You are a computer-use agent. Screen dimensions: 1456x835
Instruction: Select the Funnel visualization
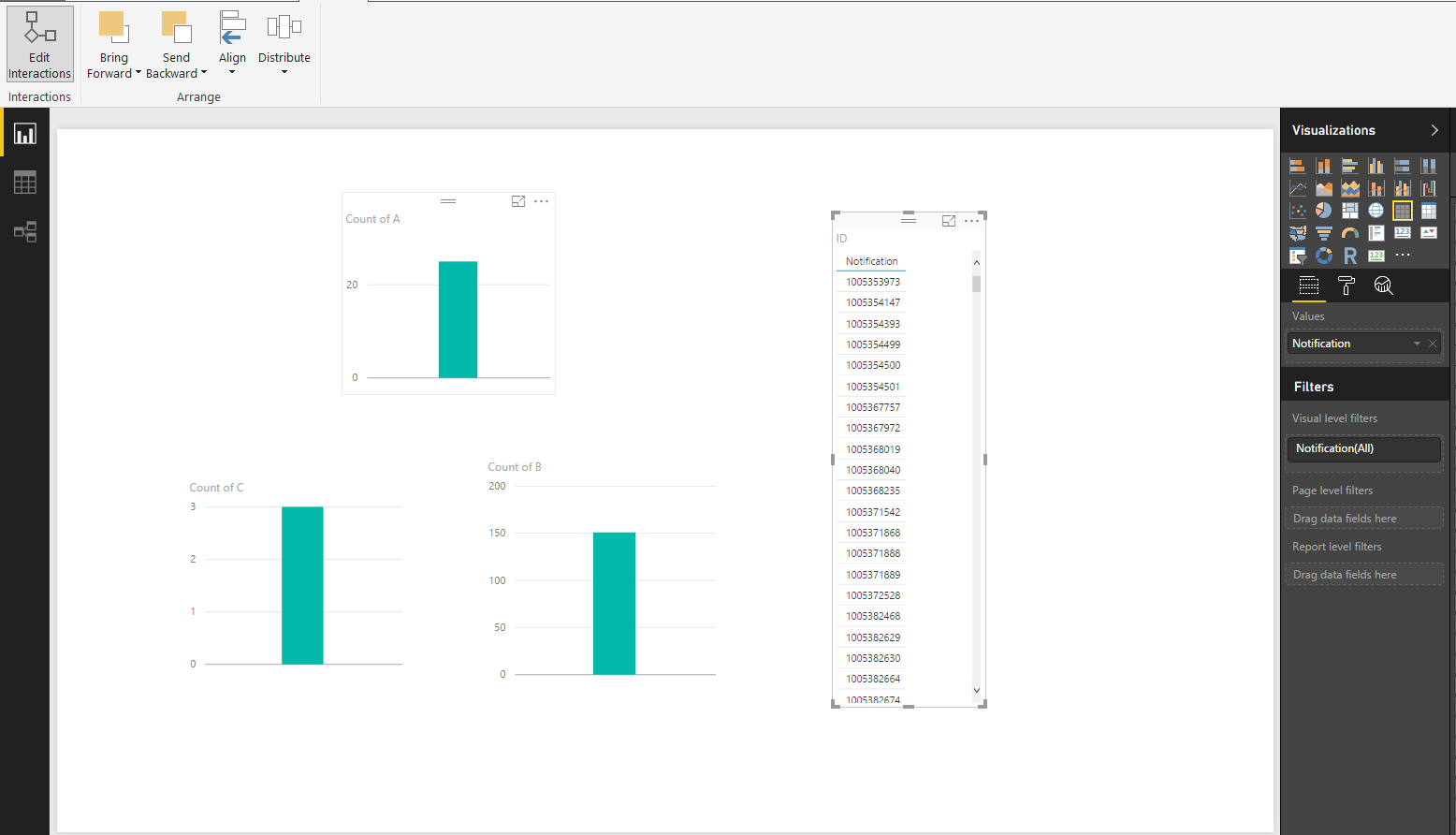pos(1324,233)
